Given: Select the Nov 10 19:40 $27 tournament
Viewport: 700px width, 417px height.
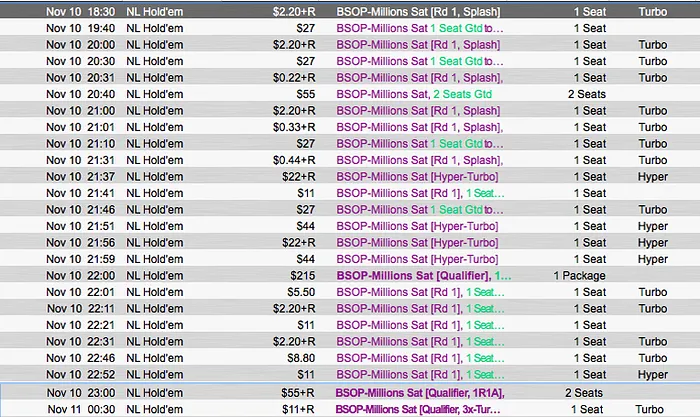Looking at the screenshot, I should (350, 28).
